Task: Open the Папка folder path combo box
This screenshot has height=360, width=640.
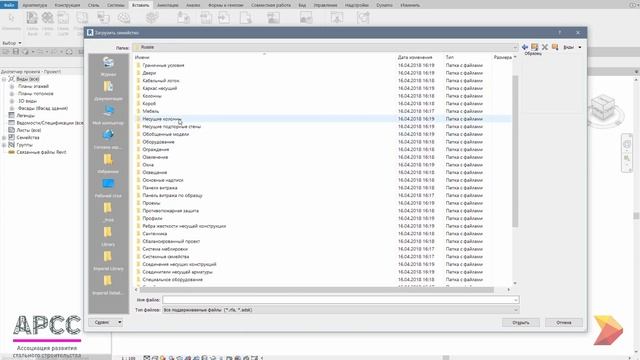Action: coord(325,47)
